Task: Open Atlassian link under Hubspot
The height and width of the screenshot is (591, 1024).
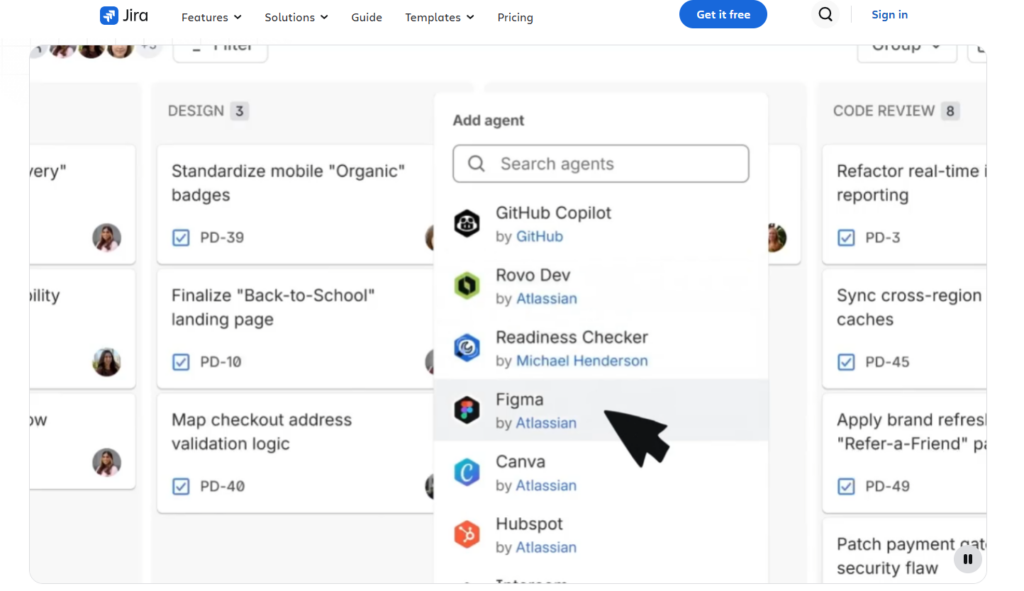Action: [546, 547]
